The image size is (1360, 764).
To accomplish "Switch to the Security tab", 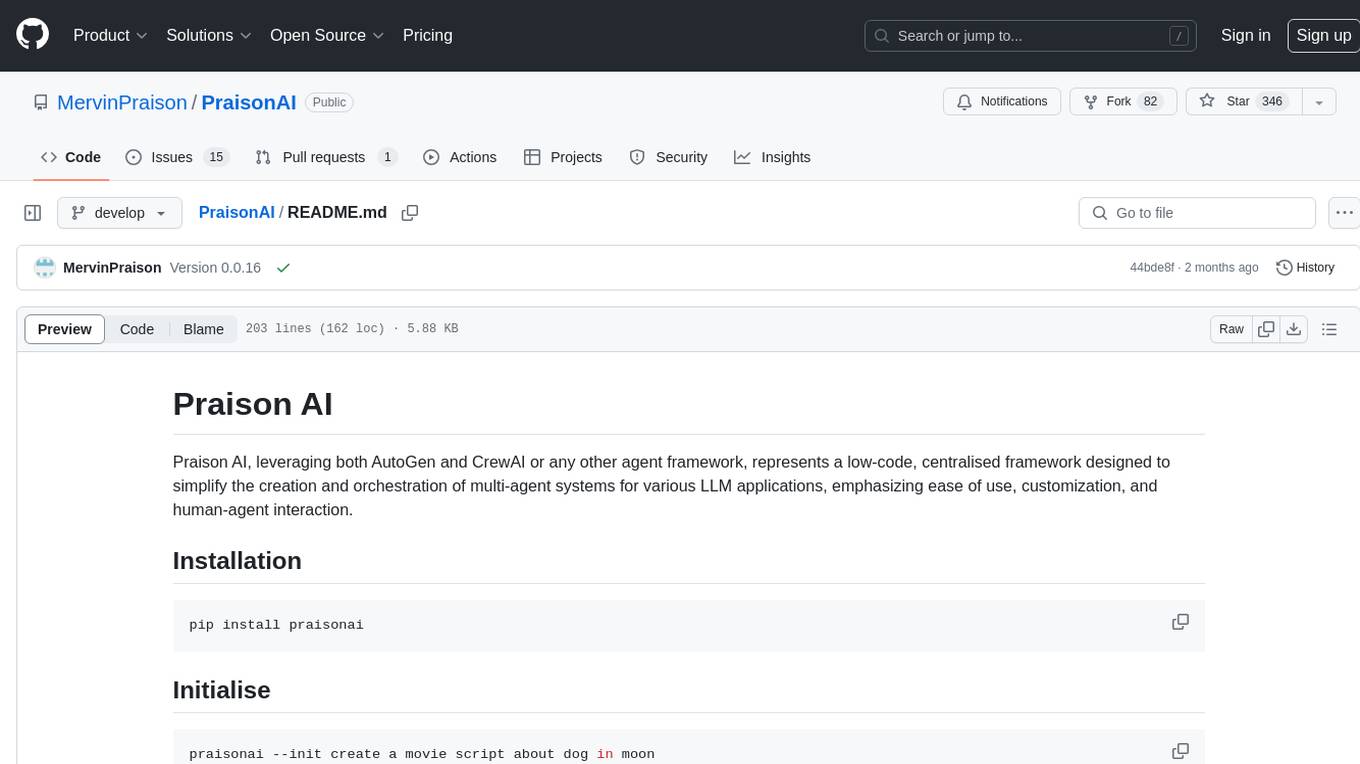I will tap(668, 157).
